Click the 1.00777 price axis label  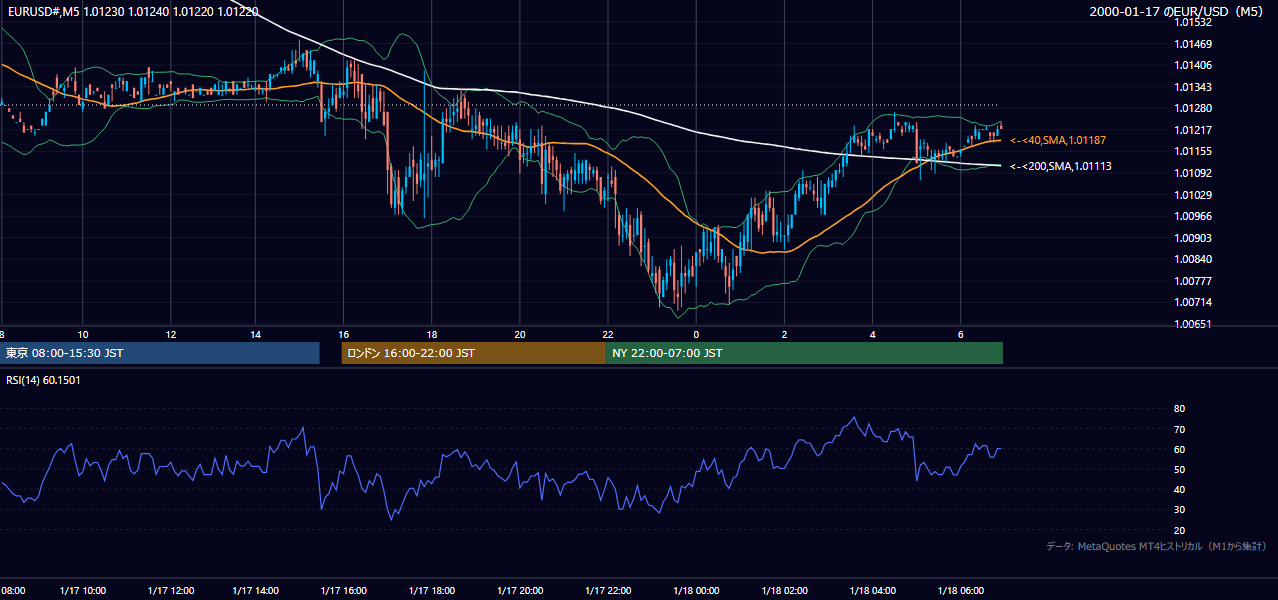click(1193, 281)
